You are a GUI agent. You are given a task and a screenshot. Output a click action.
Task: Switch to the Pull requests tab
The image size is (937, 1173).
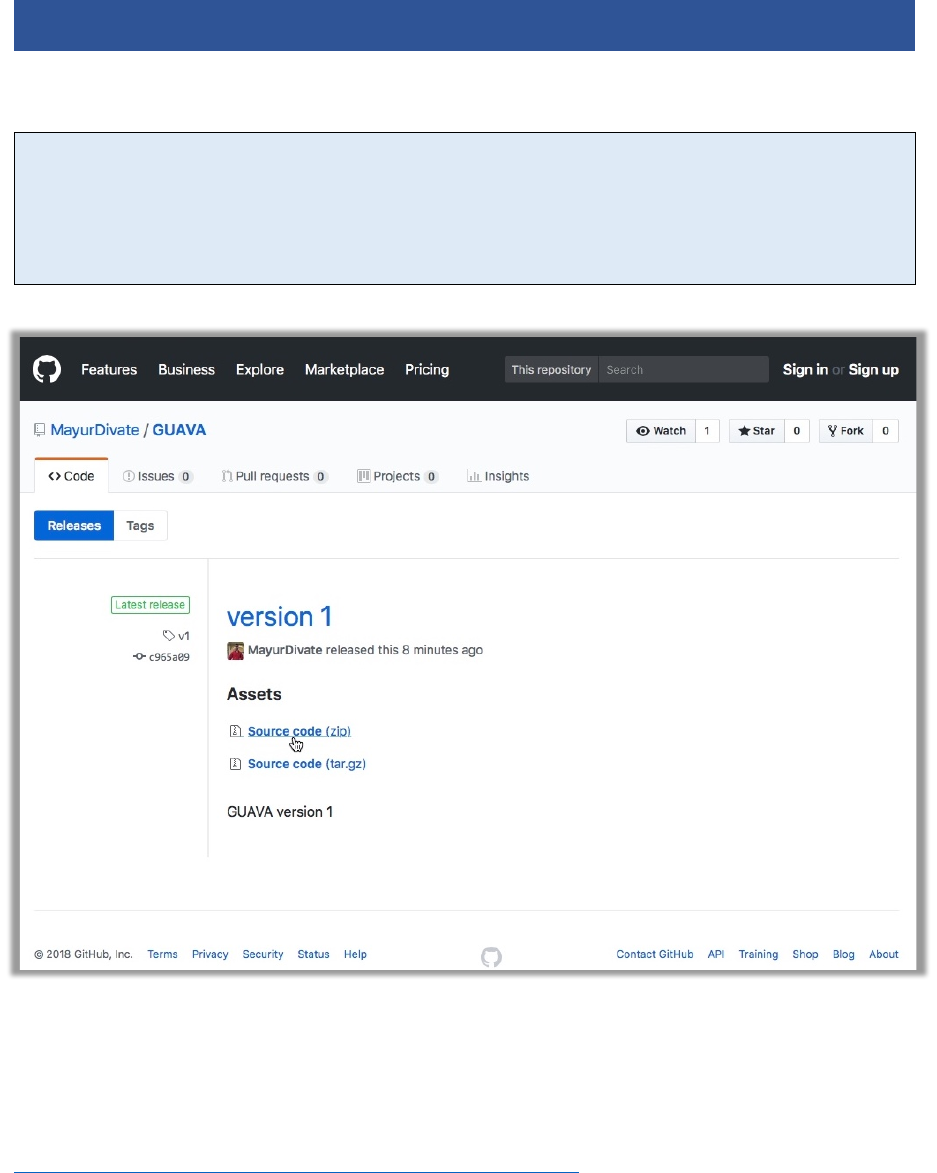[274, 477]
